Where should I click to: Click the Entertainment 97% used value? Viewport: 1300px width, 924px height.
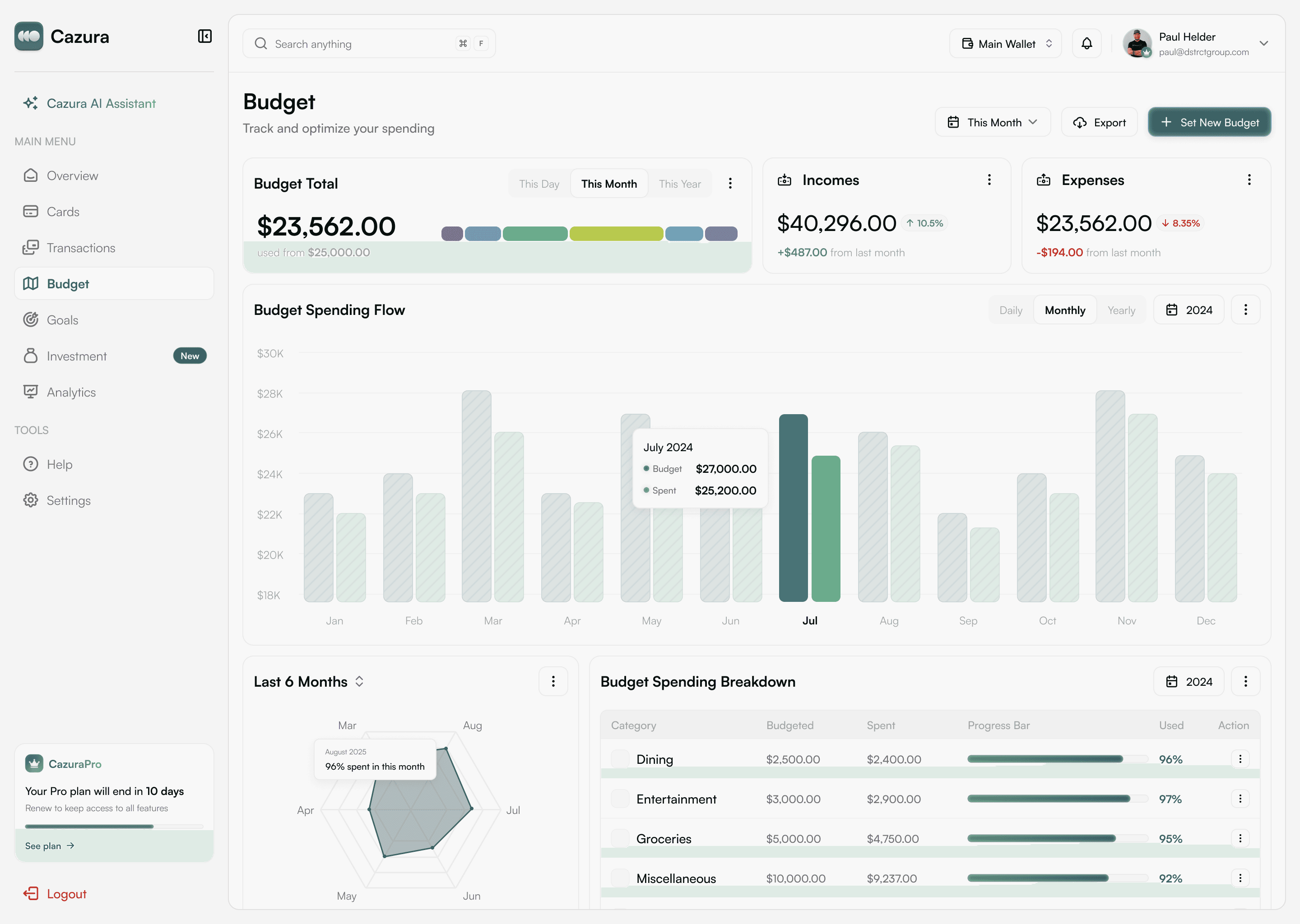(x=1170, y=799)
